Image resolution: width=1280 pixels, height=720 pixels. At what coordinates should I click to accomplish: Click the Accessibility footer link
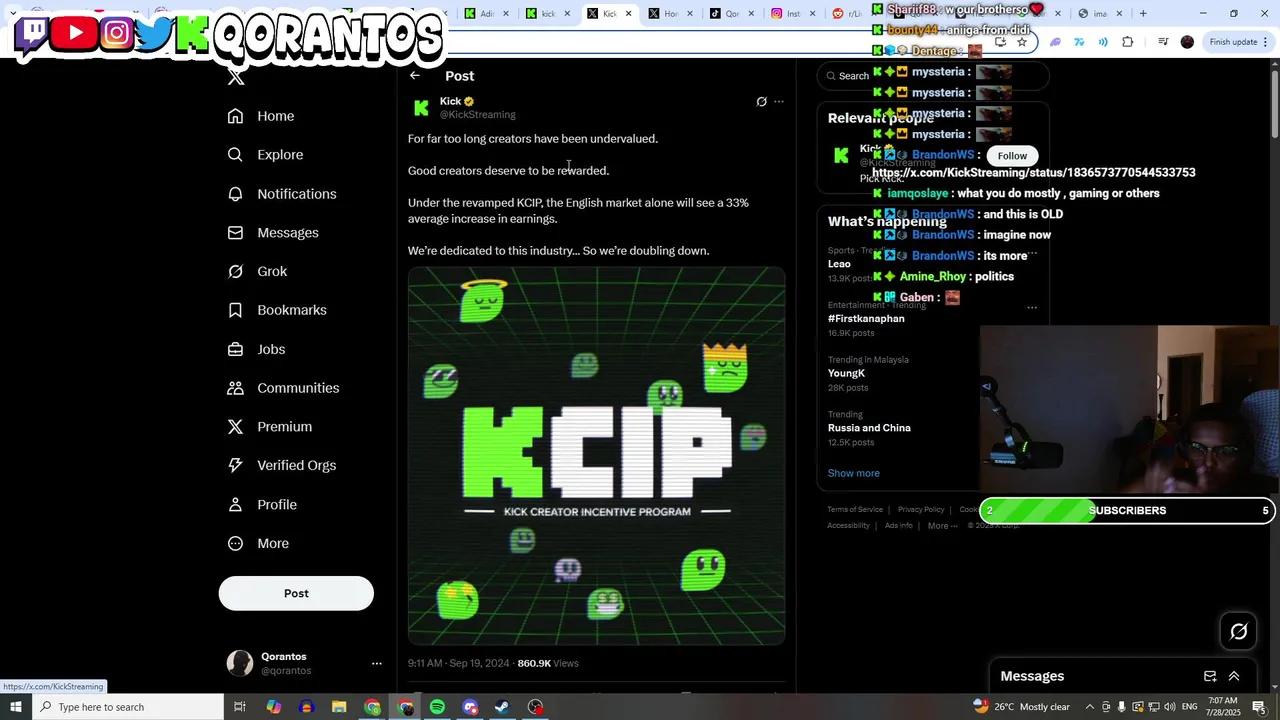click(848, 526)
